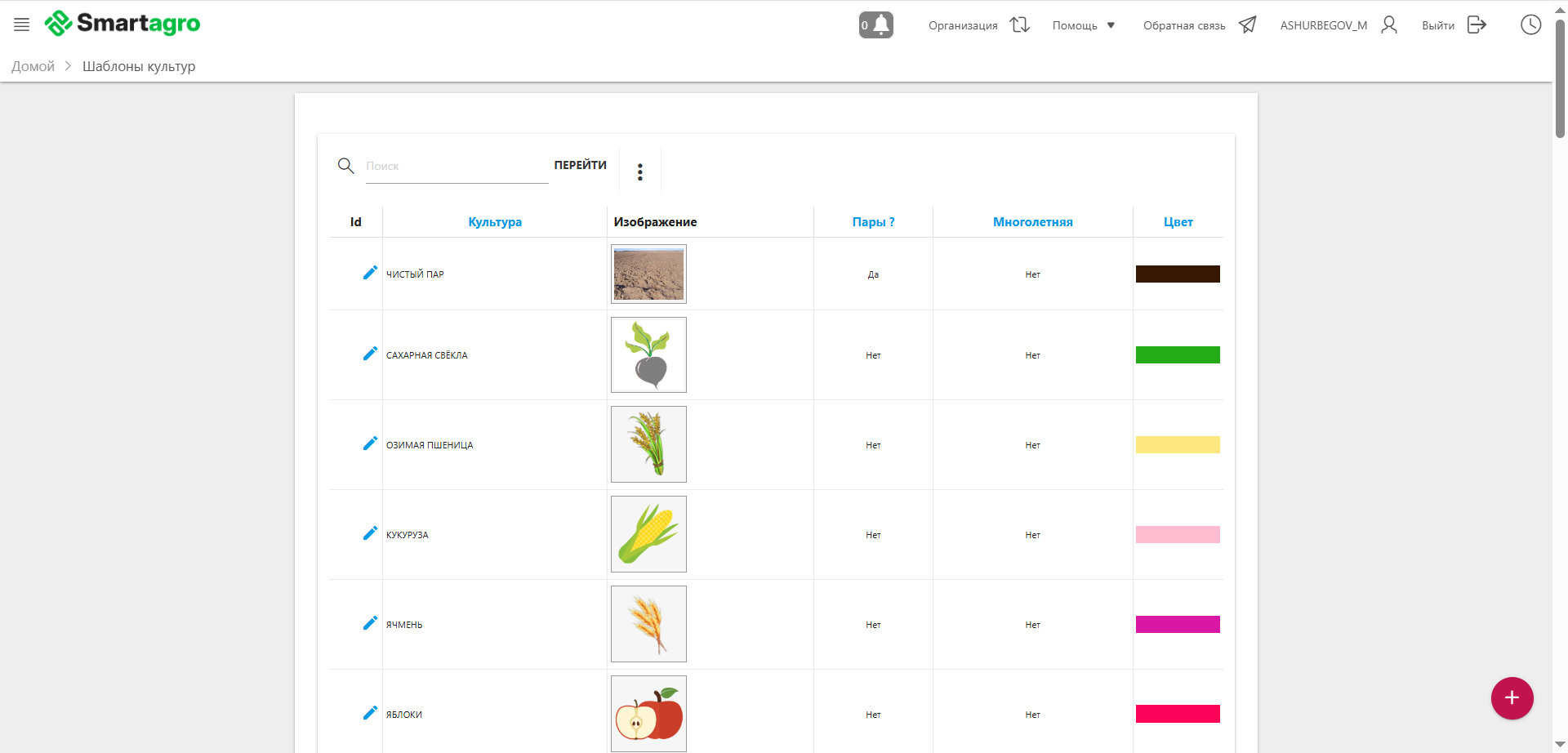Sort by the Многолетняя column header
Screen dimensions: 1568x753
[x=1032, y=222]
